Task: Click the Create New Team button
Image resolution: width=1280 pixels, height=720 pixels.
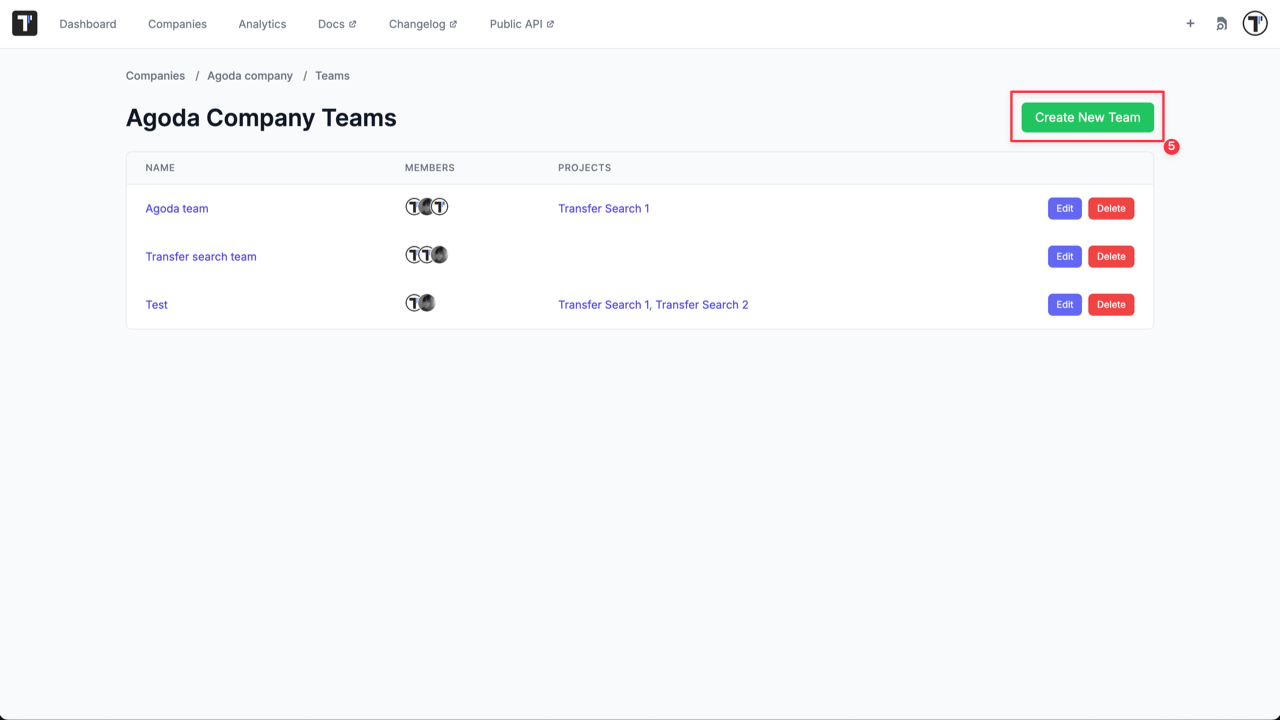Action: pyautogui.click(x=1086, y=117)
